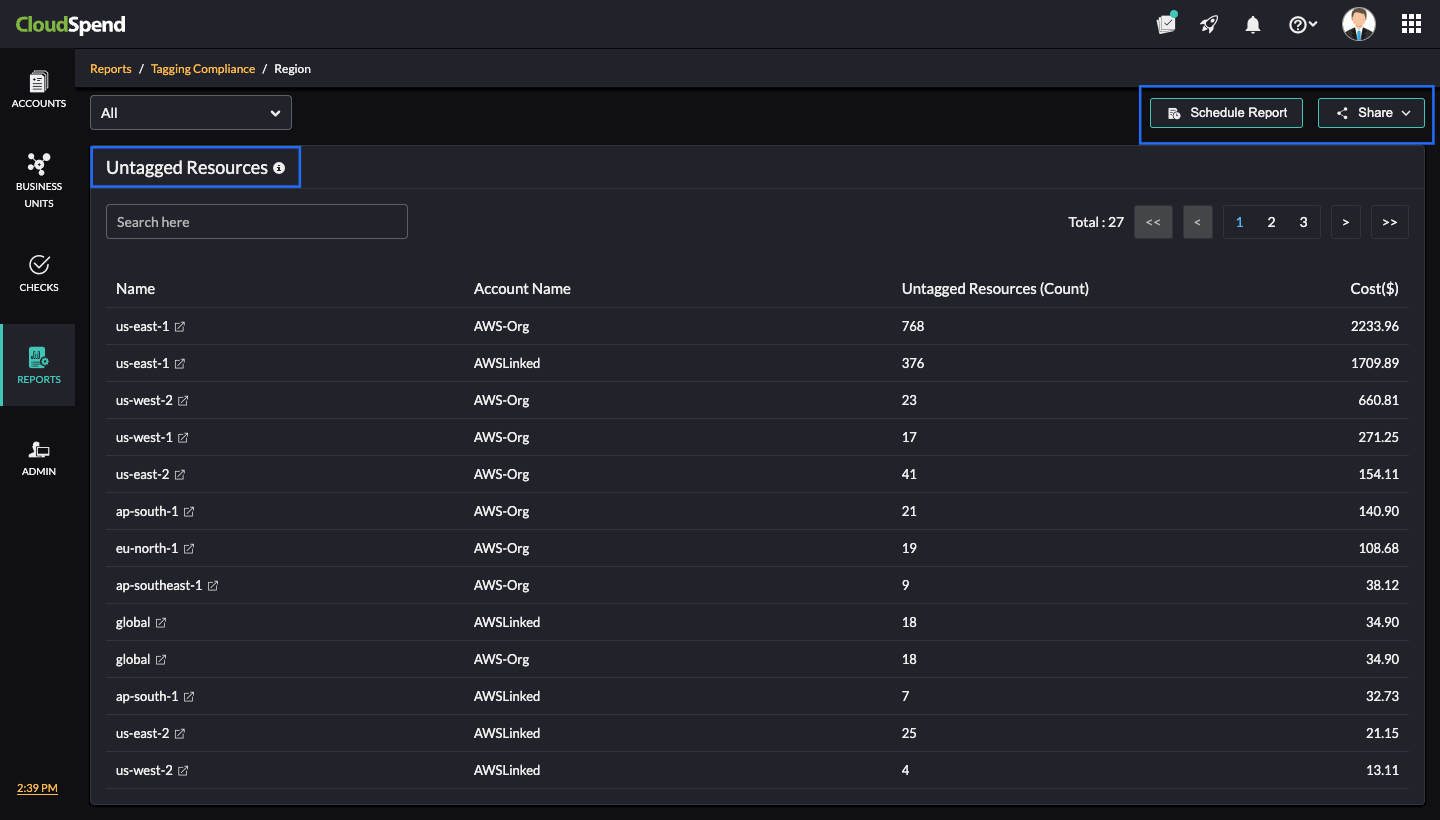Open the Admin sidebar section
The width and height of the screenshot is (1440, 820).
point(39,458)
